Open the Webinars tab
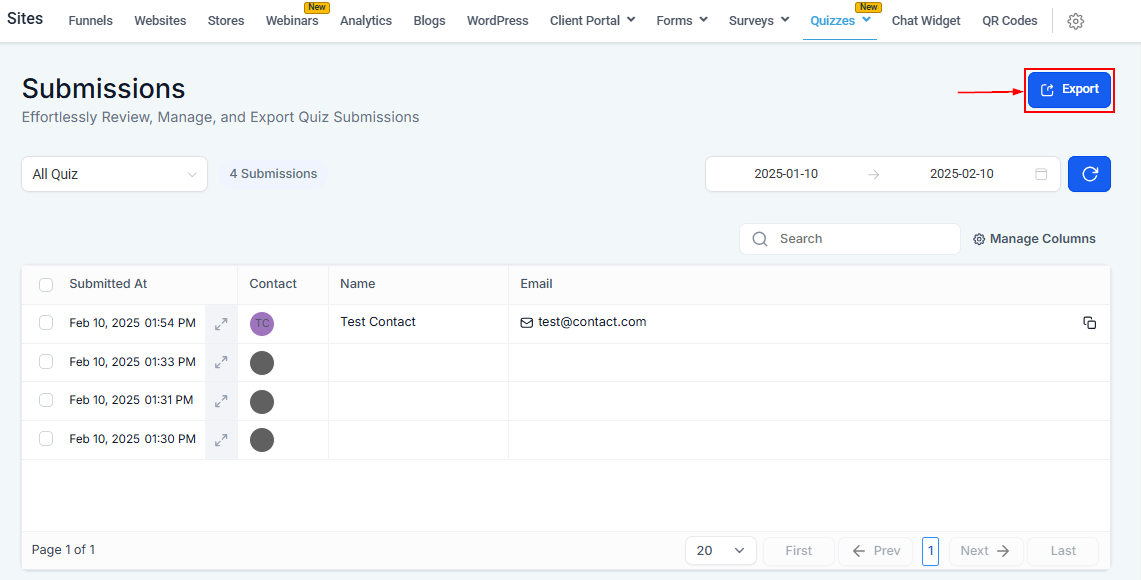 [x=292, y=20]
